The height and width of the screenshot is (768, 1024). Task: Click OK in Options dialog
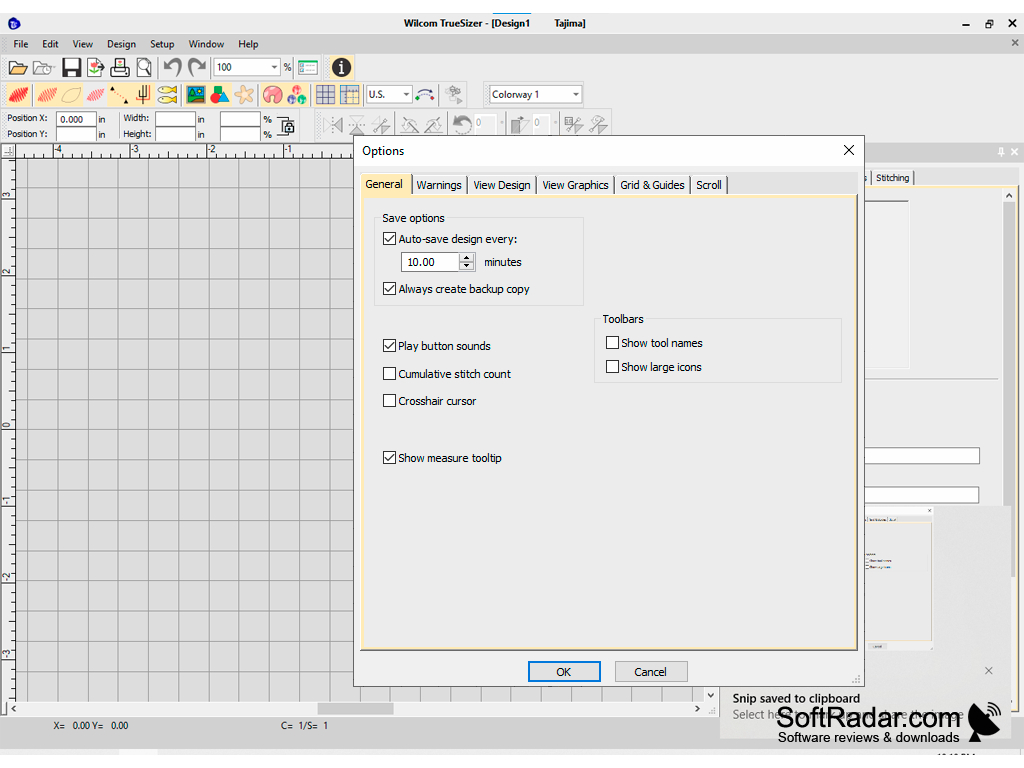[564, 671]
